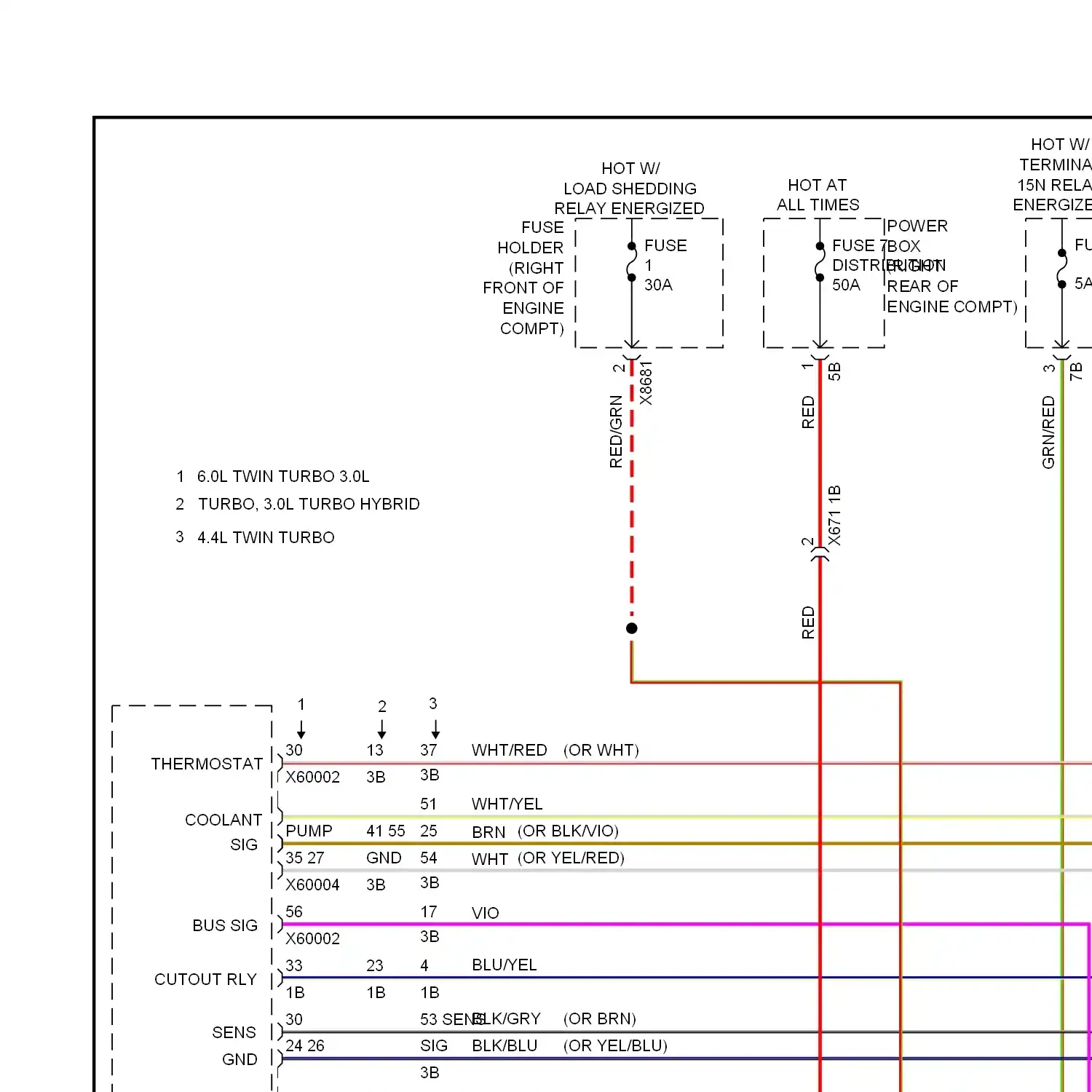Select the black splice dot on RED/GRN wire
The height and width of the screenshot is (1092, 1092).
click(x=632, y=628)
